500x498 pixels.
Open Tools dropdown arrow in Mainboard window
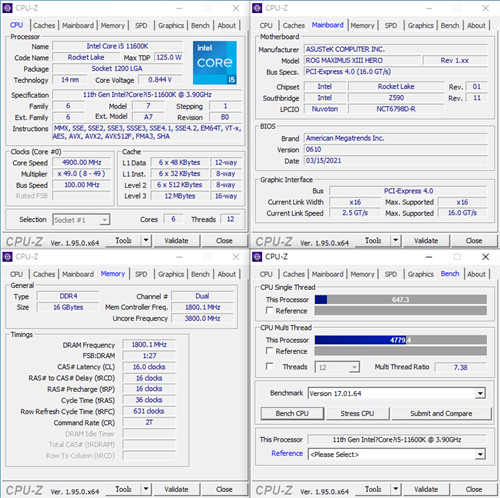pyautogui.click(x=396, y=240)
